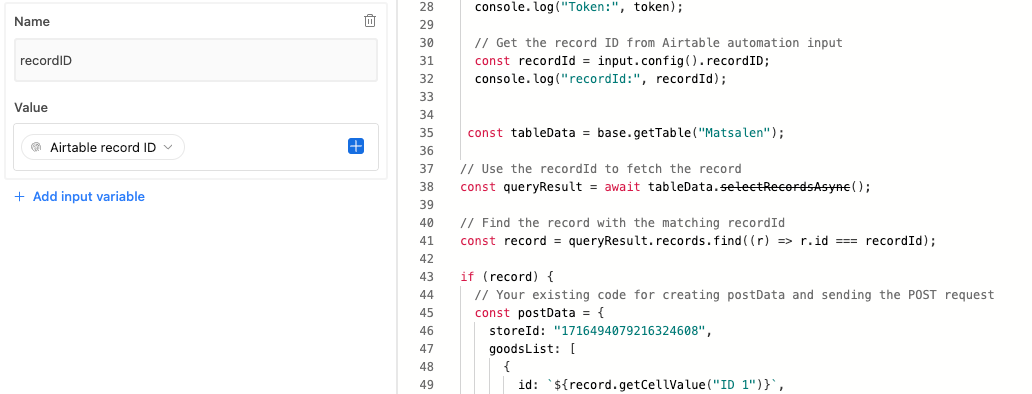
Task: Click the comment 'Find the record with the matching'
Action: click(623, 223)
